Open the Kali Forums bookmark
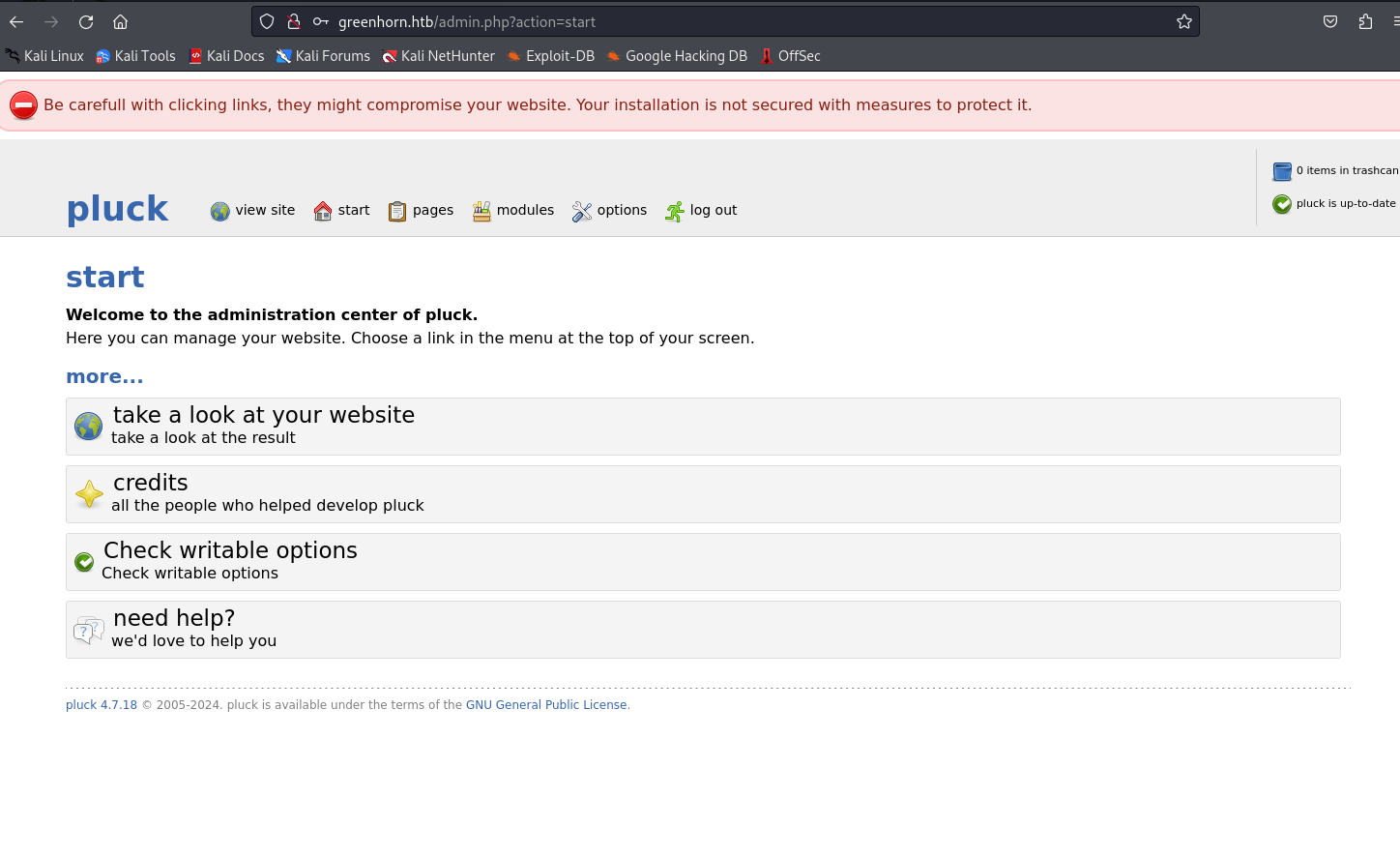Viewport: 1400px width, 857px height. pyautogui.click(x=323, y=56)
